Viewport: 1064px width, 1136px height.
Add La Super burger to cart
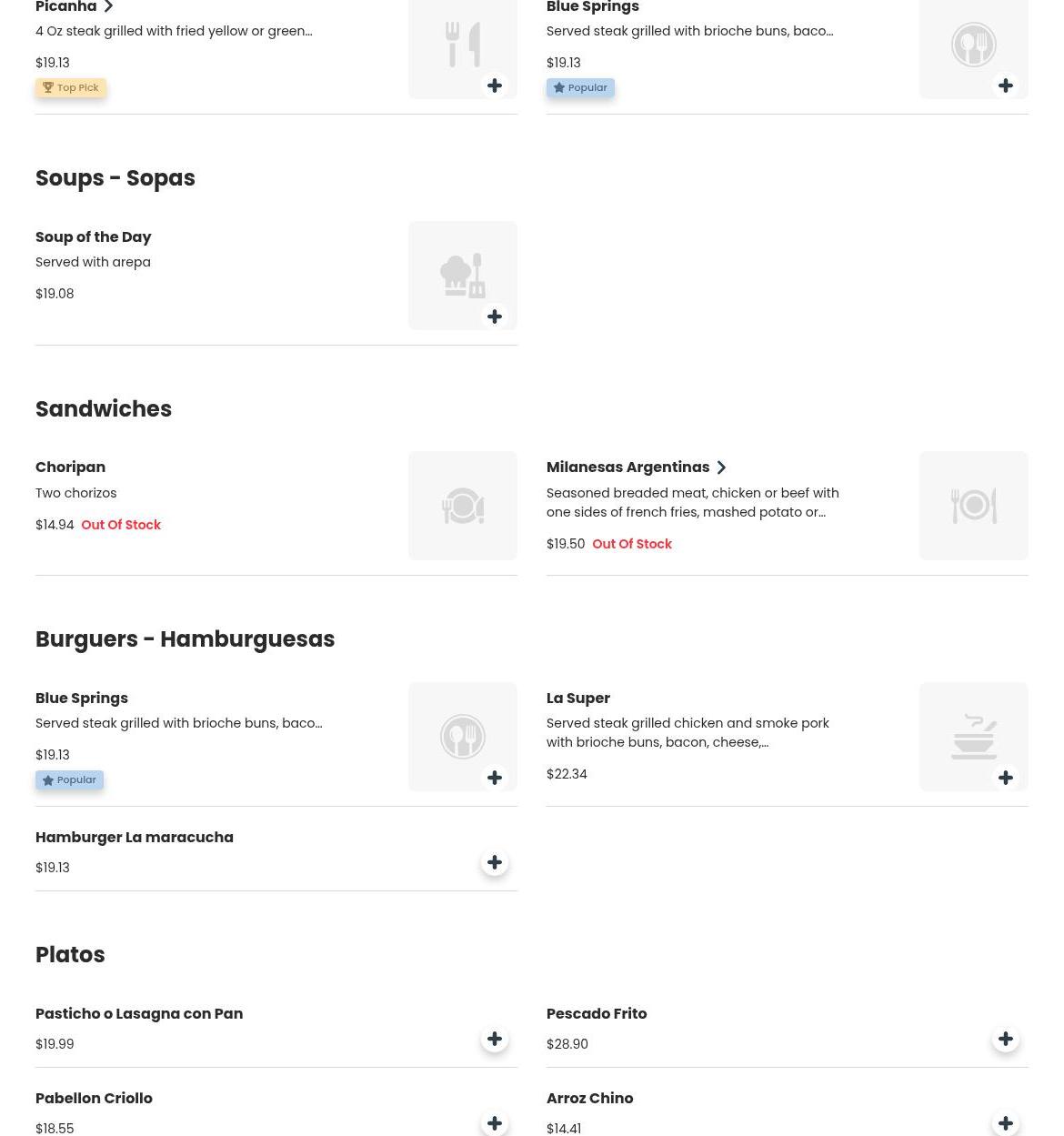click(x=1006, y=778)
